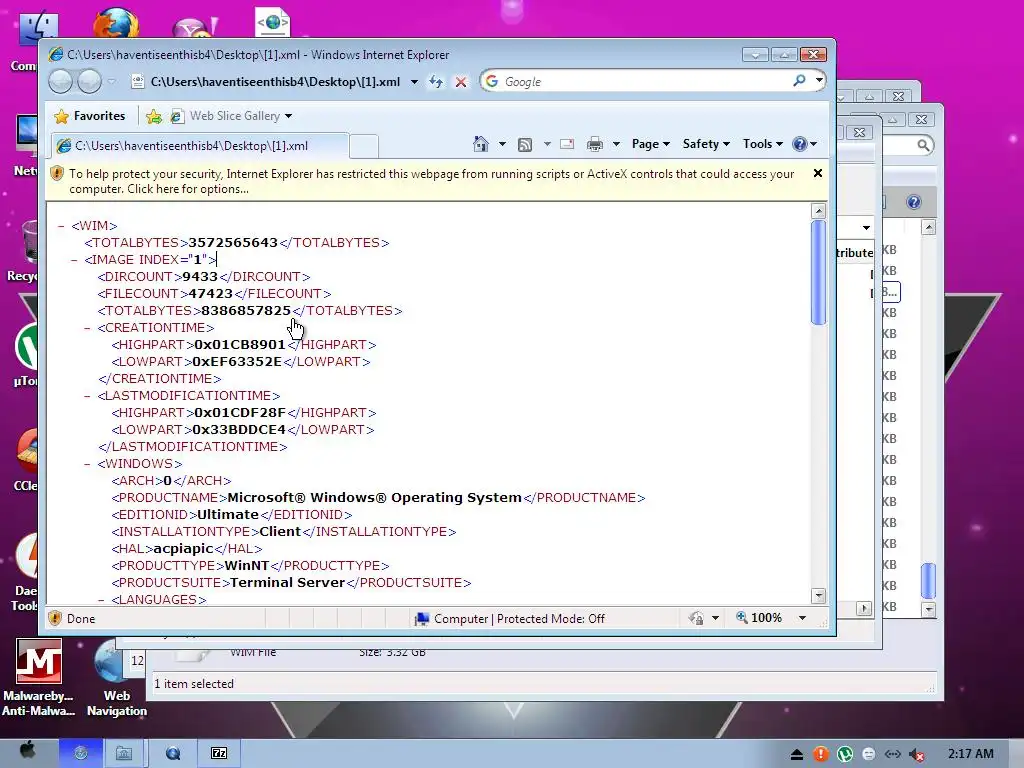
Task: Click the blue Help icon
Action: pyautogui.click(x=799, y=144)
